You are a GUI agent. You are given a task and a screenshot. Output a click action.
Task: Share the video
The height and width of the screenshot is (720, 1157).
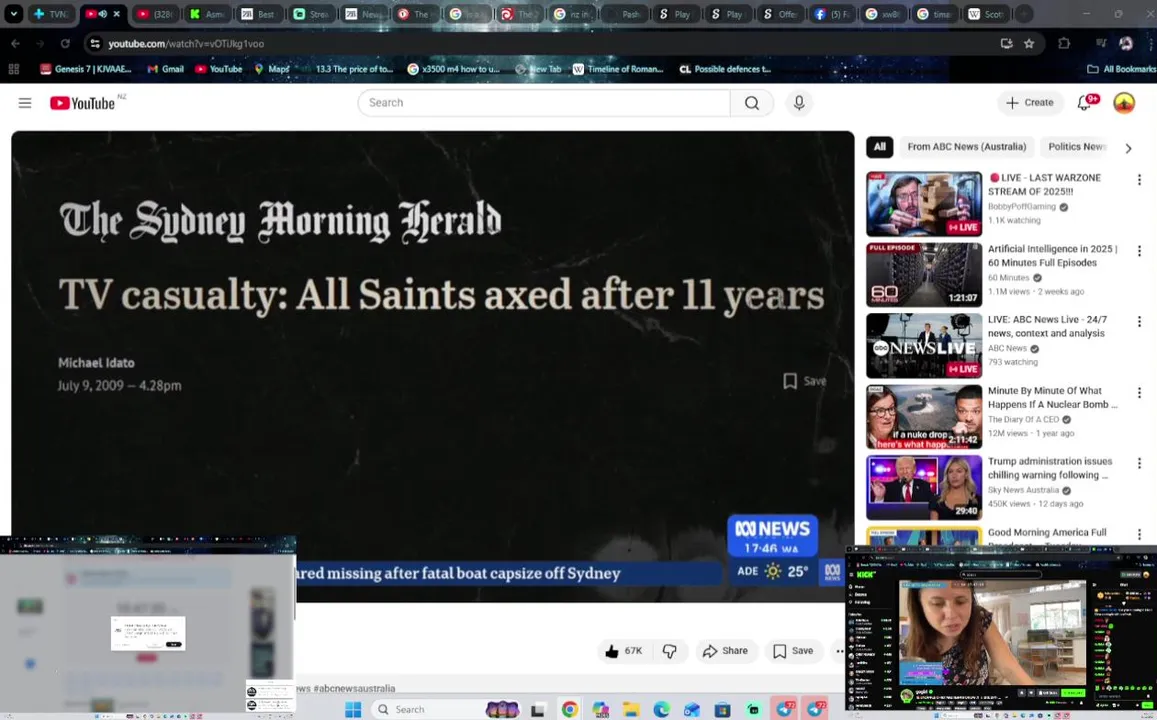725,651
